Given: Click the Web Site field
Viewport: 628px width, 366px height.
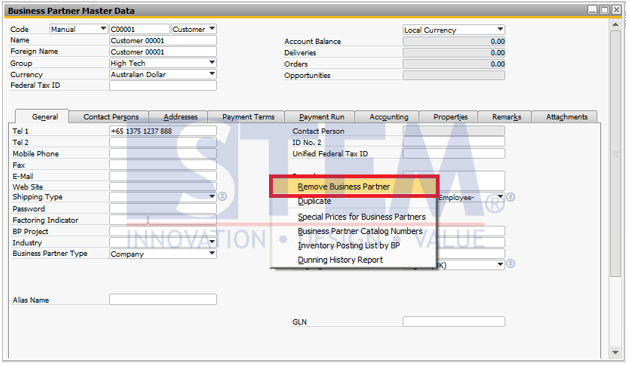Looking at the screenshot, I should (x=163, y=187).
